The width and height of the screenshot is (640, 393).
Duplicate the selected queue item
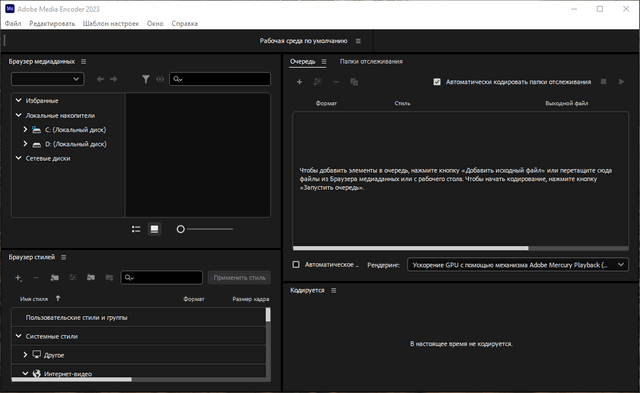click(x=354, y=82)
